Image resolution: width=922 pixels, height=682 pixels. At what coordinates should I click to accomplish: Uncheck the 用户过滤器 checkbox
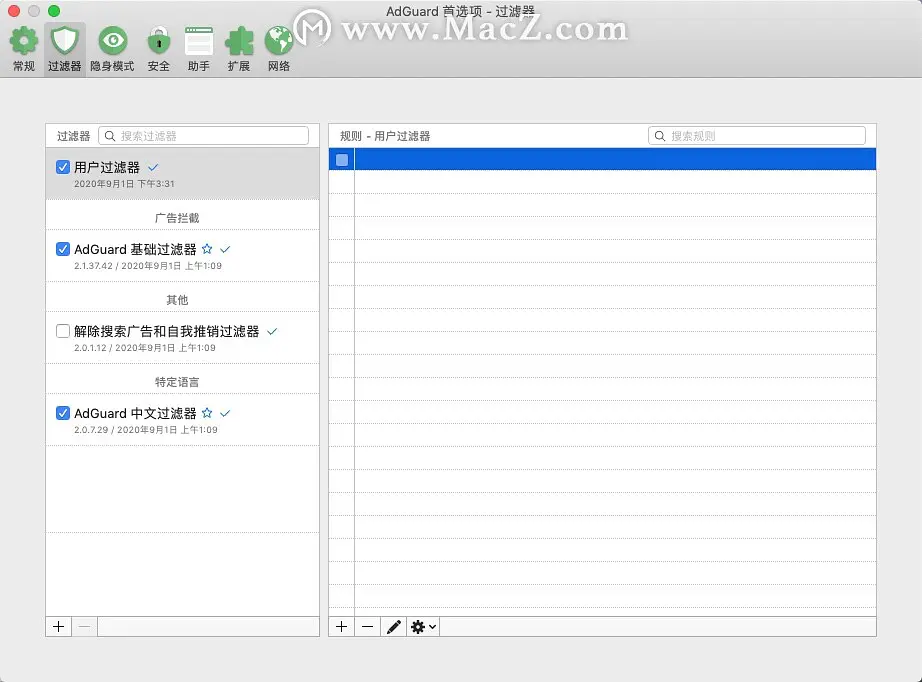click(x=63, y=167)
